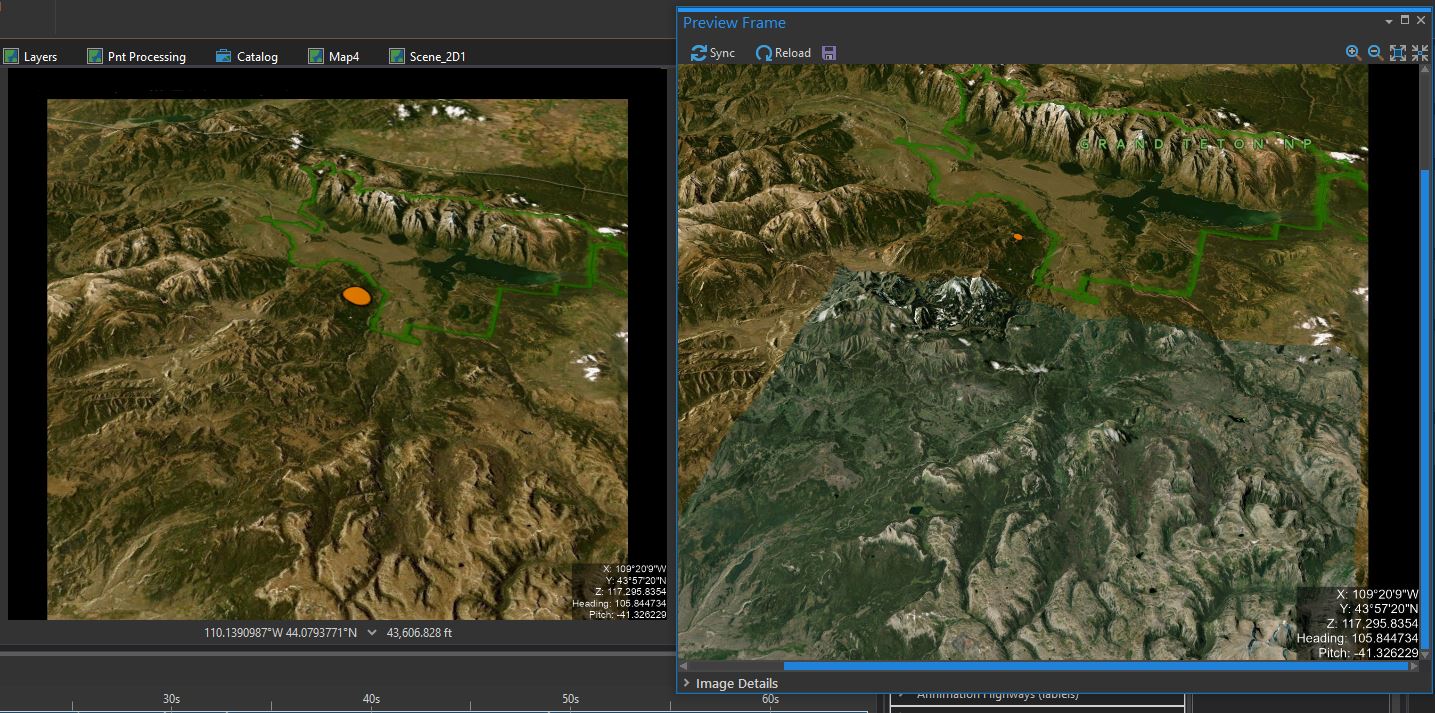Open the Catalog tab
This screenshot has height=713, width=1435.
point(247,57)
